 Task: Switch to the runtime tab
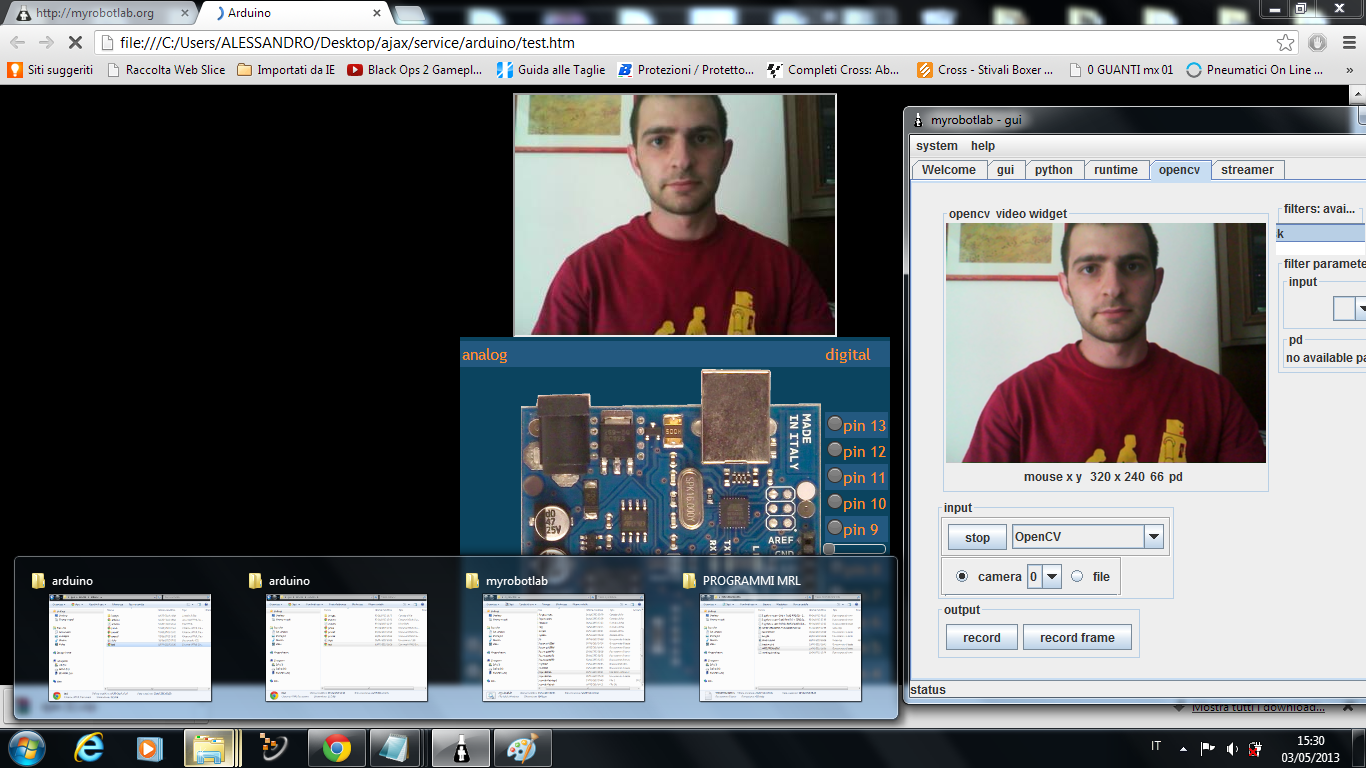click(x=1116, y=170)
